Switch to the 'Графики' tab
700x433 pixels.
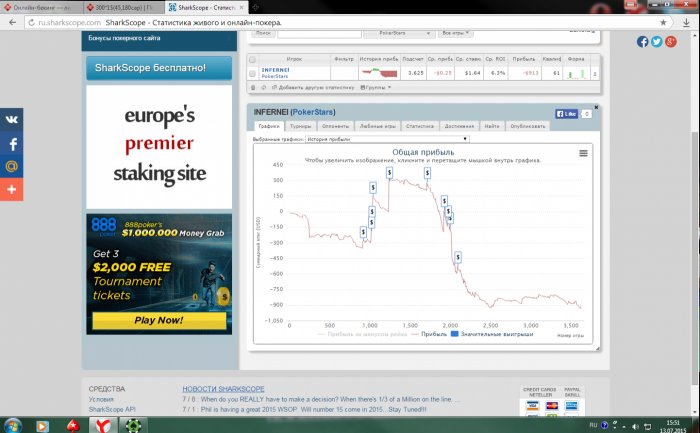269,126
